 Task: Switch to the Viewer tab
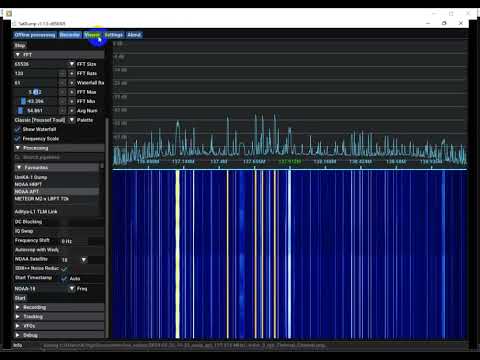[x=92, y=35]
